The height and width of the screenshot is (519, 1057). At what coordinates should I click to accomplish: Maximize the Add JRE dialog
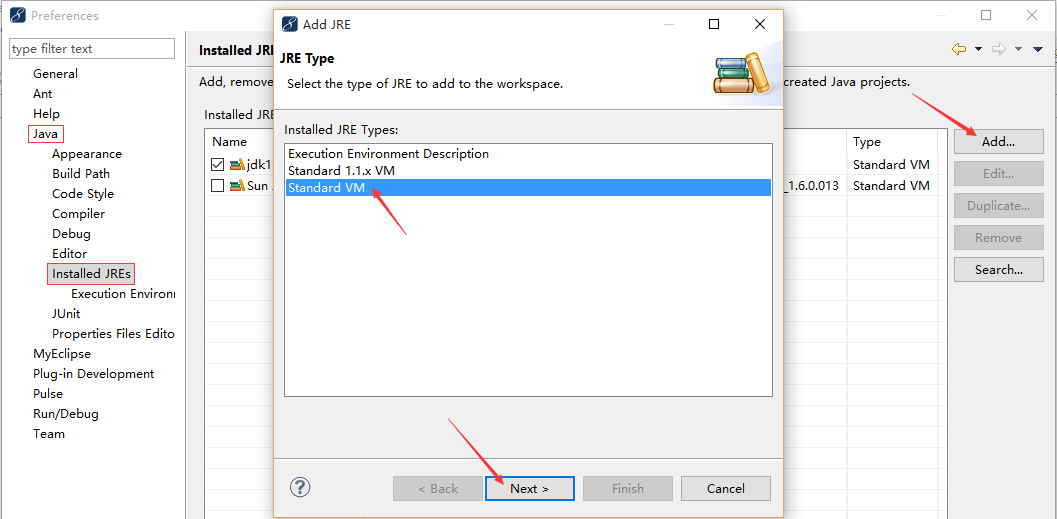click(x=714, y=24)
